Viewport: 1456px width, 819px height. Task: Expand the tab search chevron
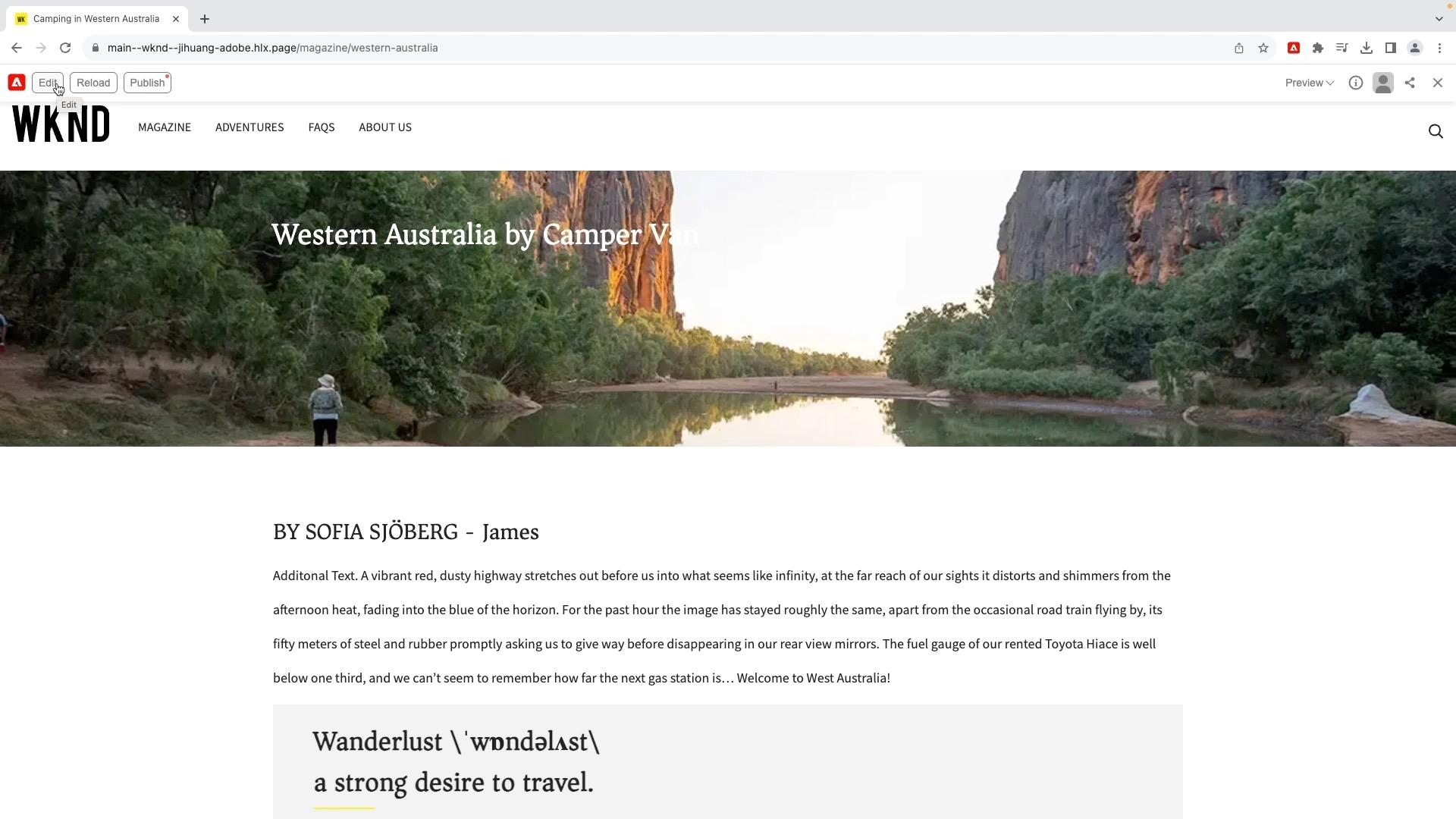tap(1439, 18)
